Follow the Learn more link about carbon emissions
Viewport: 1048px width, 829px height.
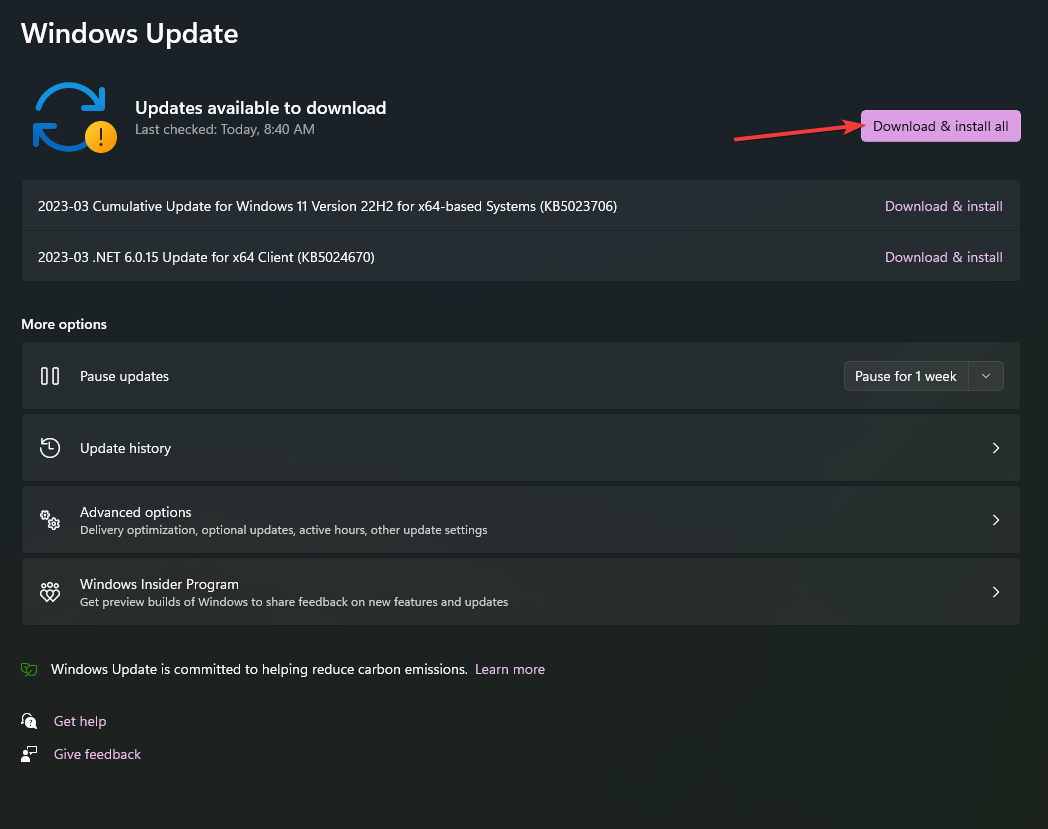click(x=509, y=669)
